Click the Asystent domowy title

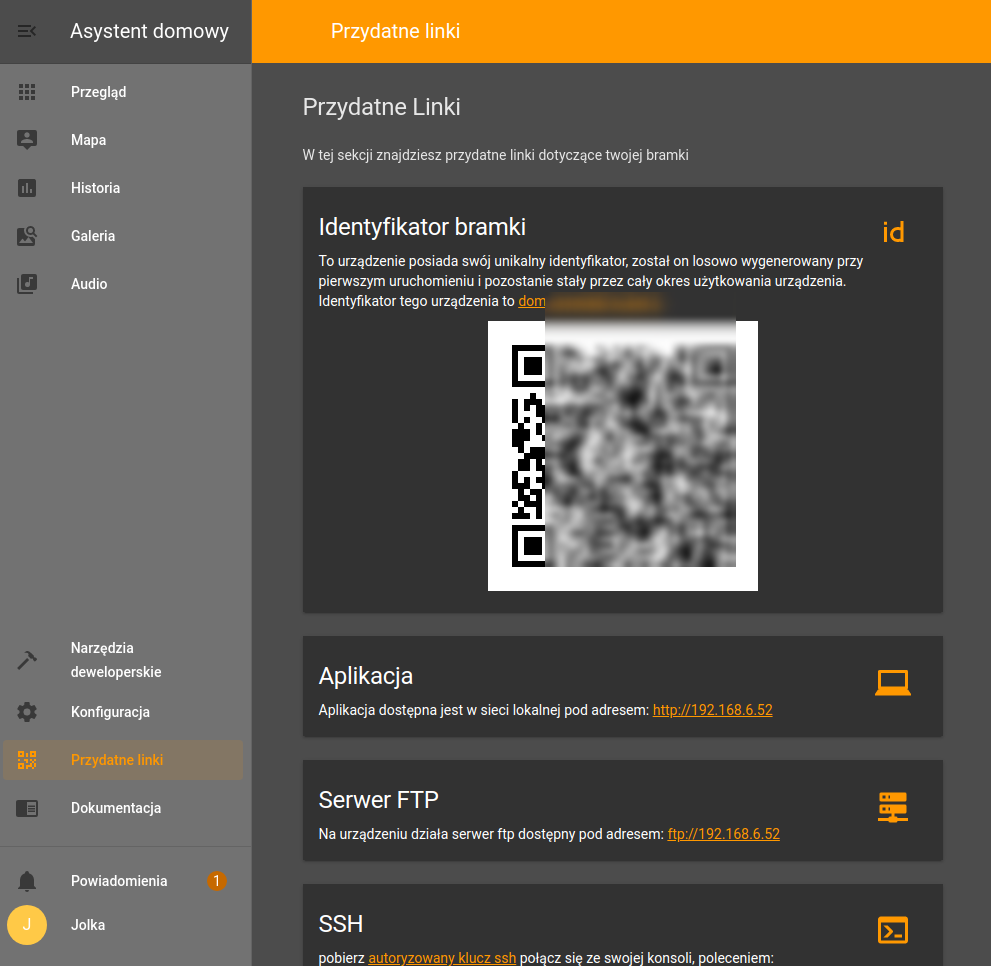(149, 31)
